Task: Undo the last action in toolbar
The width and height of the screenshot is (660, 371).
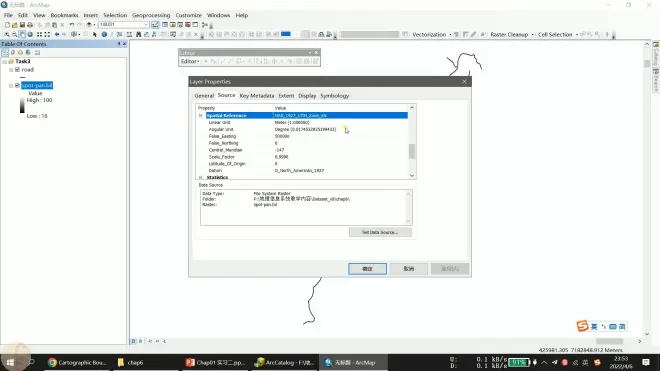Action: [x=72, y=25]
